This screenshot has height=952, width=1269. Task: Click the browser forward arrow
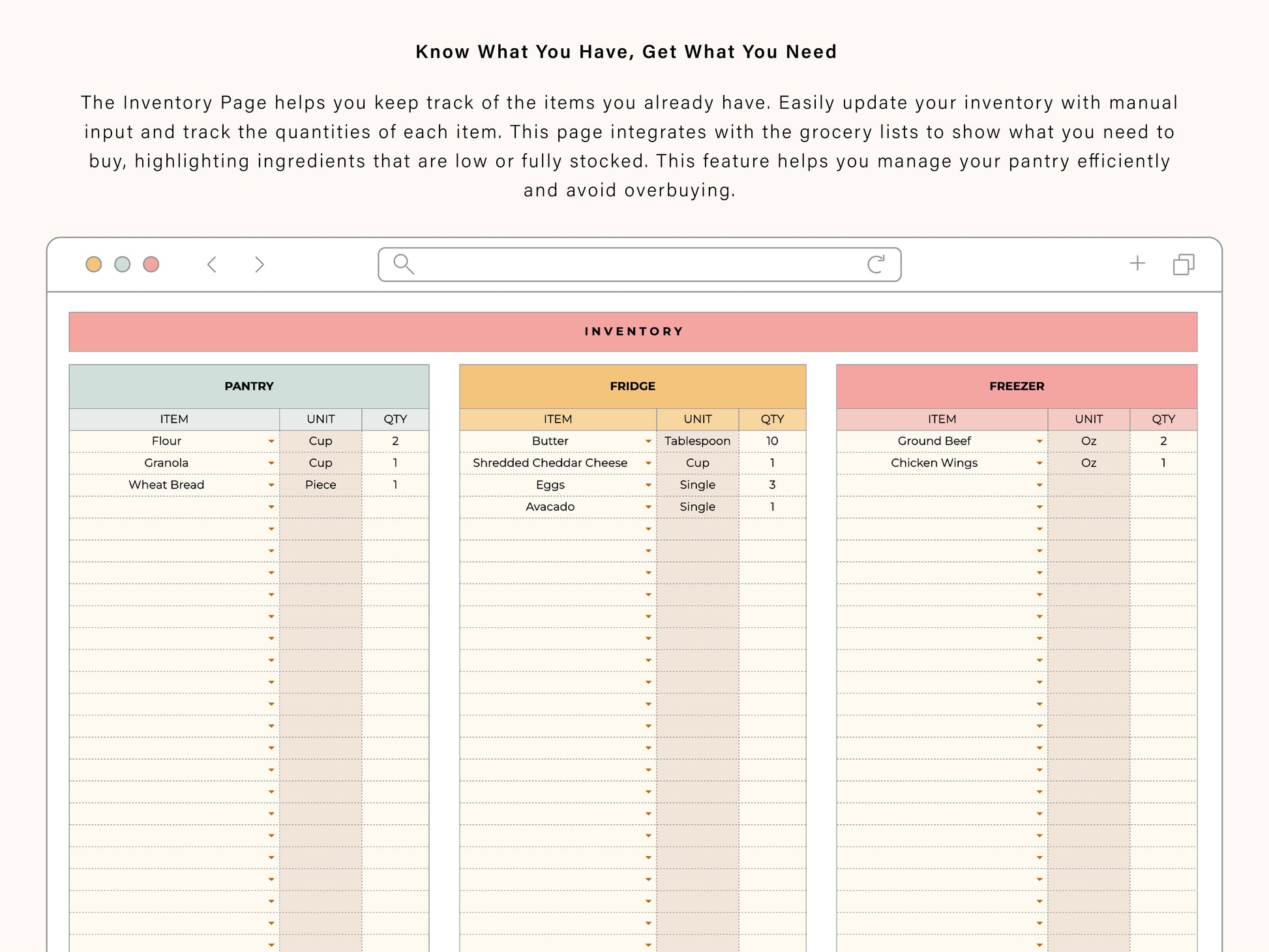tap(260, 264)
